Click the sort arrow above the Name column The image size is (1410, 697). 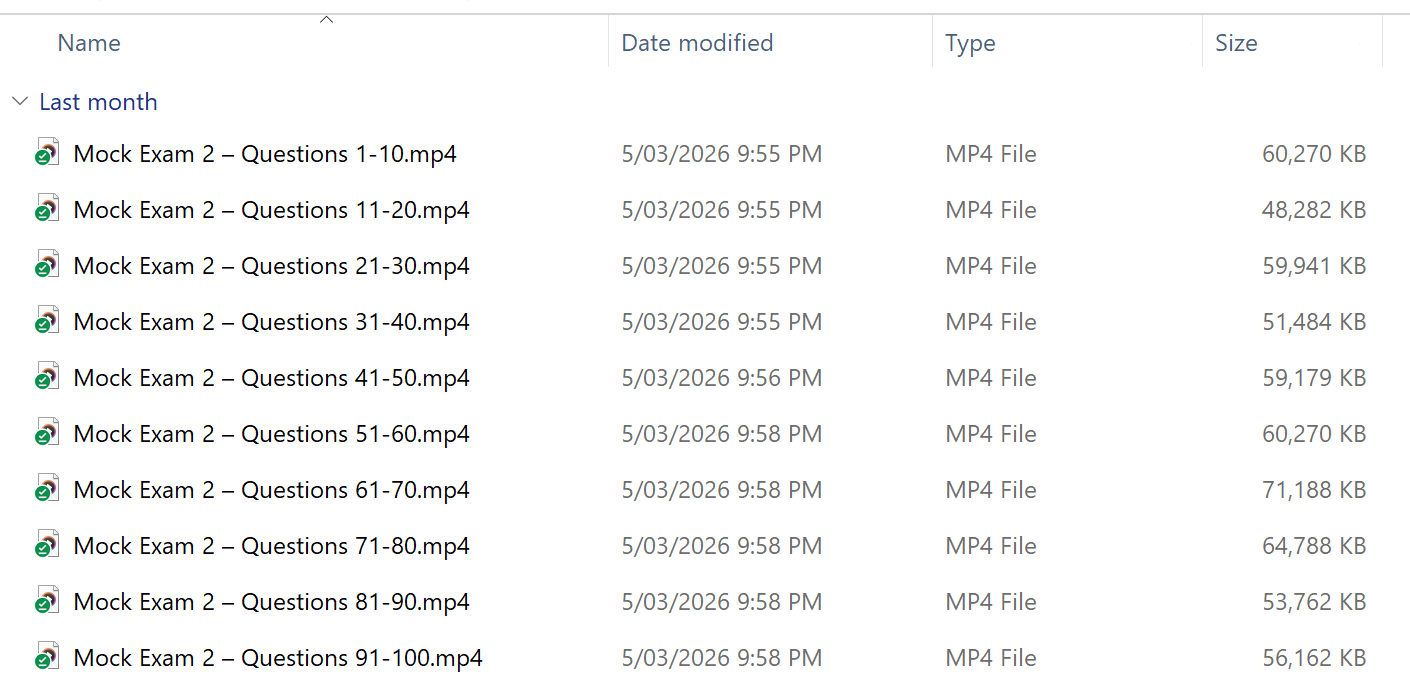tap(326, 19)
